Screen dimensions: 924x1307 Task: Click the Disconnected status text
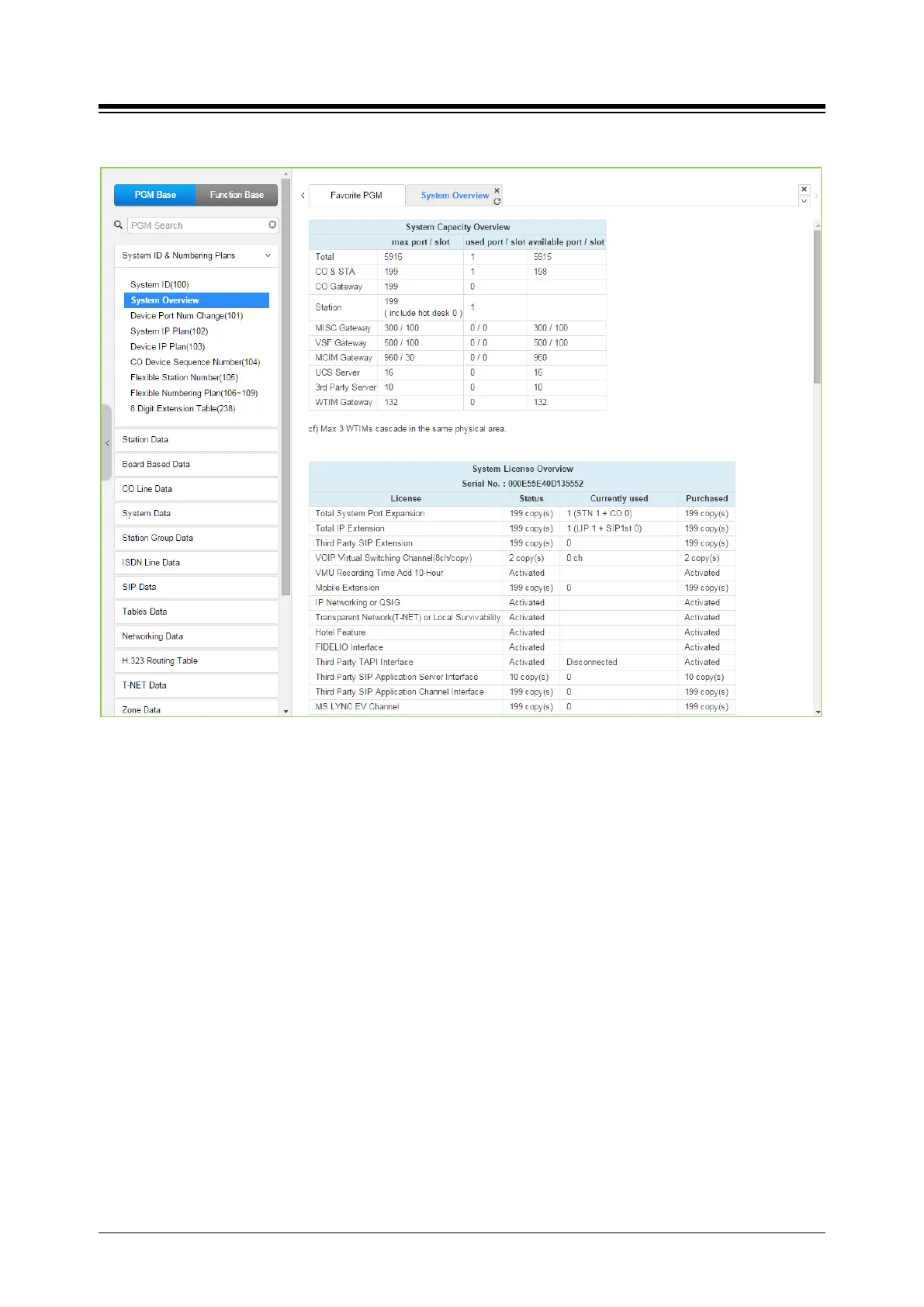click(592, 663)
